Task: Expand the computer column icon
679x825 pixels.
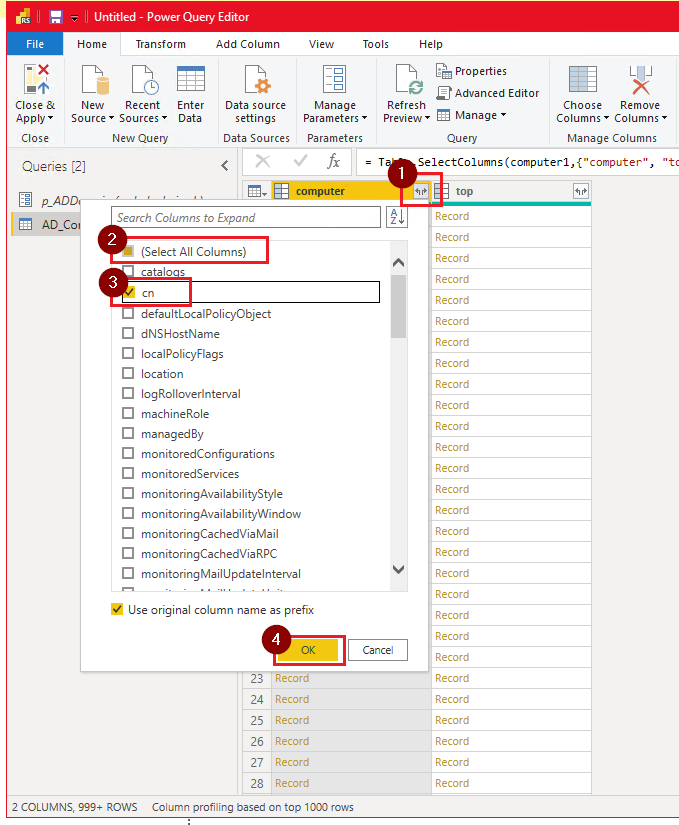Action: coord(421,192)
